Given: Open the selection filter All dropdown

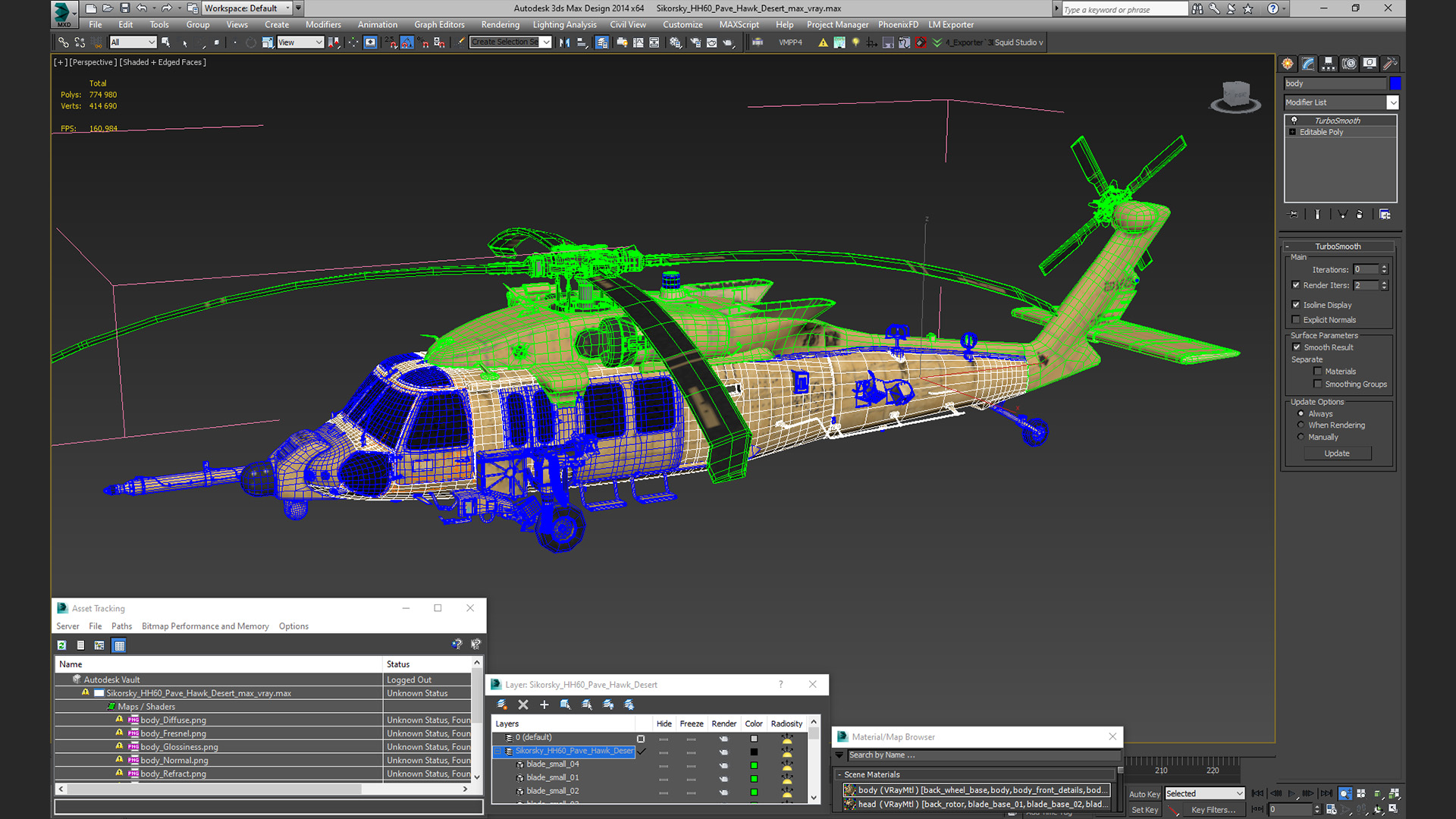Looking at the screenshot, I should coord(133,42).
